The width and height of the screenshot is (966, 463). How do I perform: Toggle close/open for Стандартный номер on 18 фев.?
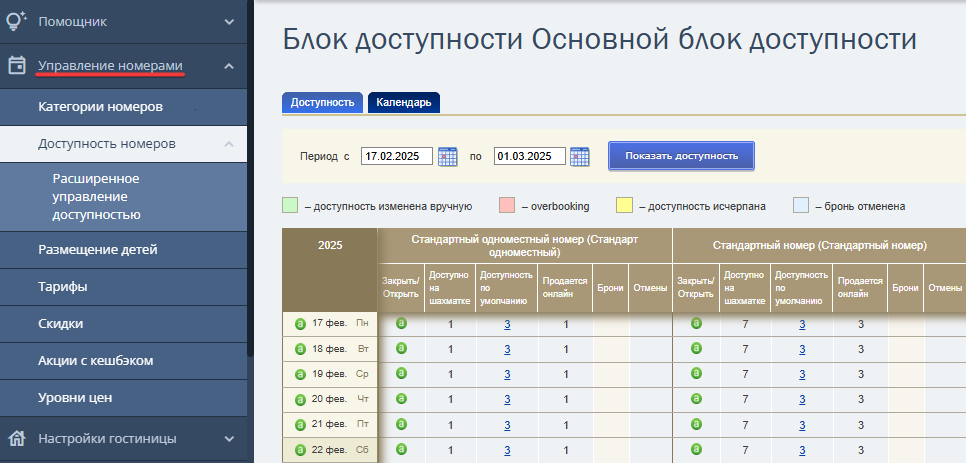[x=696, y=348]
